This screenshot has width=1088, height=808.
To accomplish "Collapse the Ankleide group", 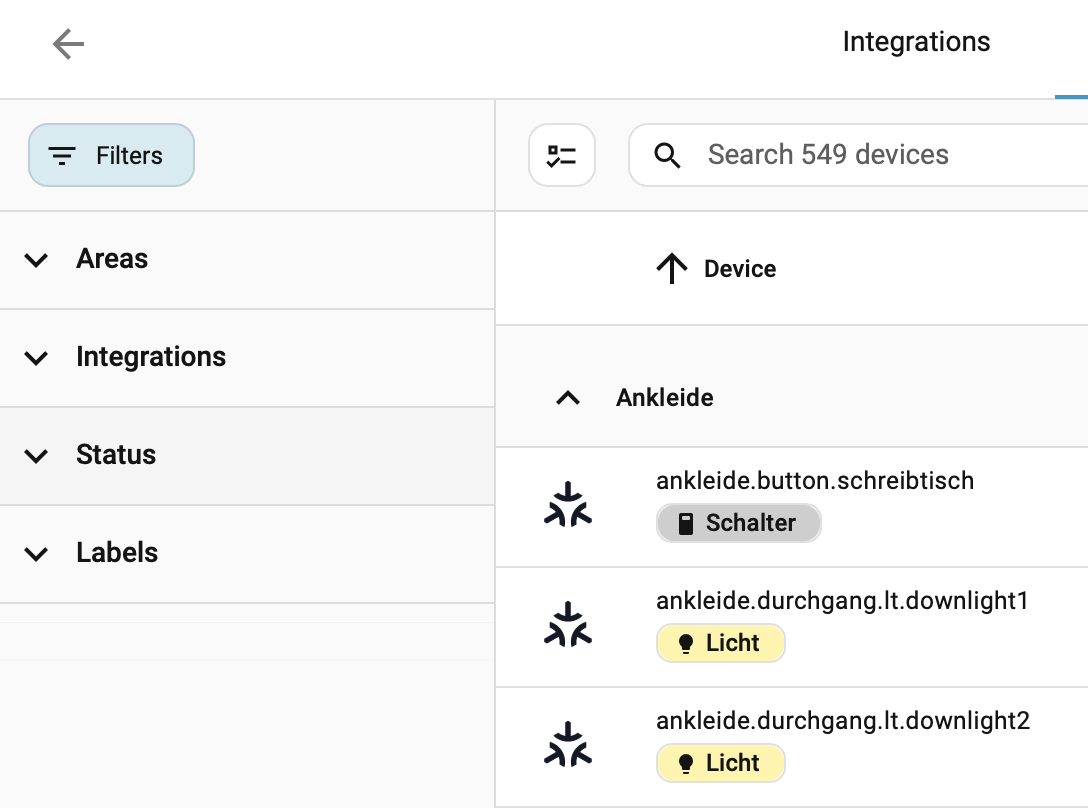I will click(x=568, y=398).
